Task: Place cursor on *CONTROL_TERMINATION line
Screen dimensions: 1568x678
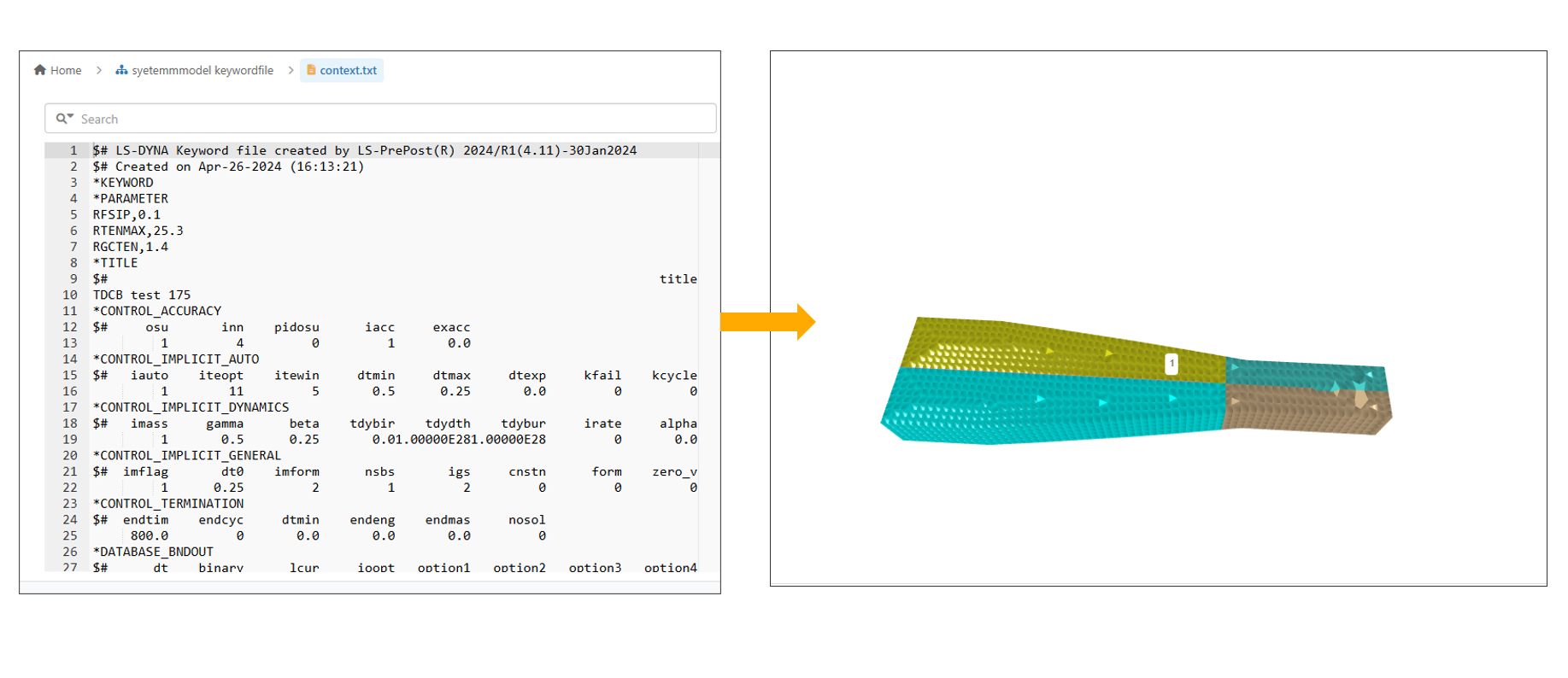Action: 168,504
